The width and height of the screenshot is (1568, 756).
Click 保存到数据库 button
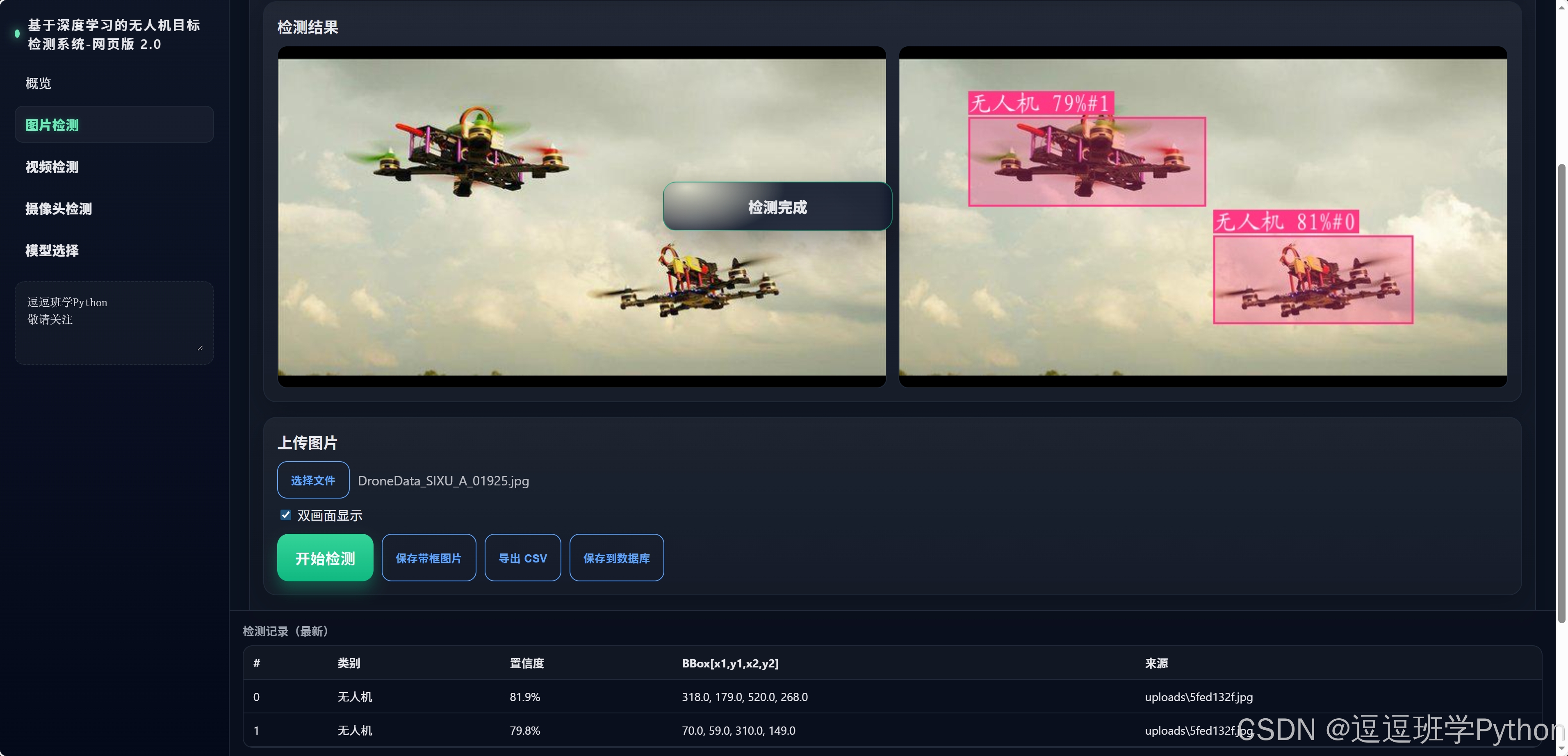pyautogui.click(x=616, y=558)
